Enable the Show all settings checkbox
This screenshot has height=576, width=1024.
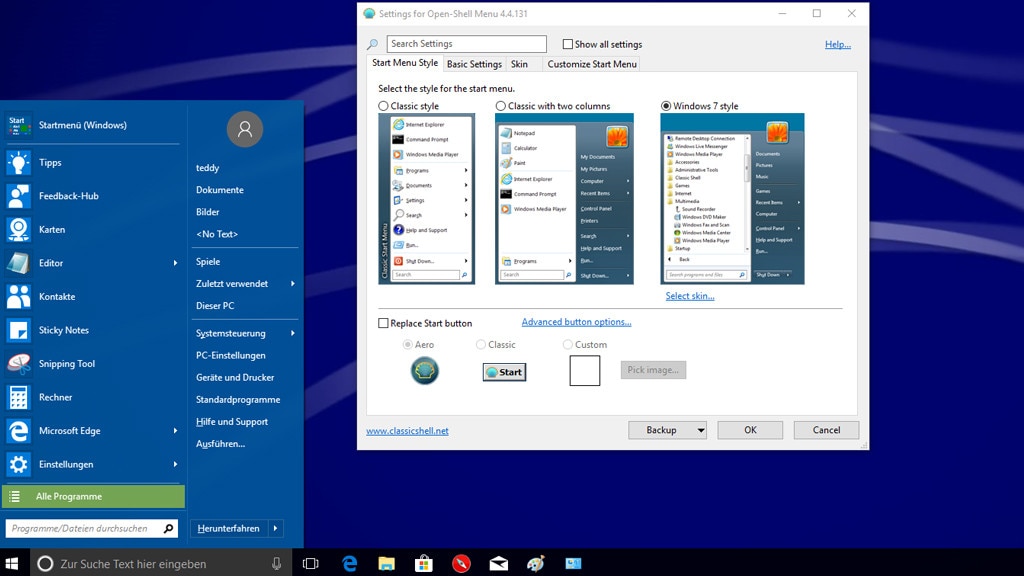(x=567, y=44)
